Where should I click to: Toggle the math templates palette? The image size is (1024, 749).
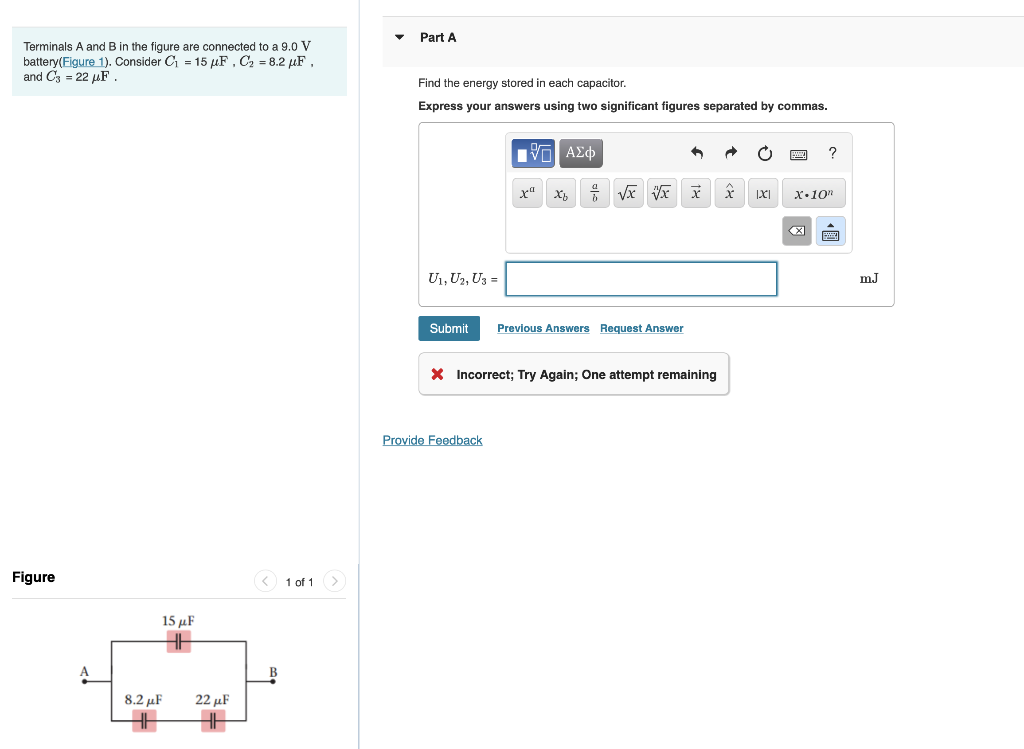click(535, 152)
